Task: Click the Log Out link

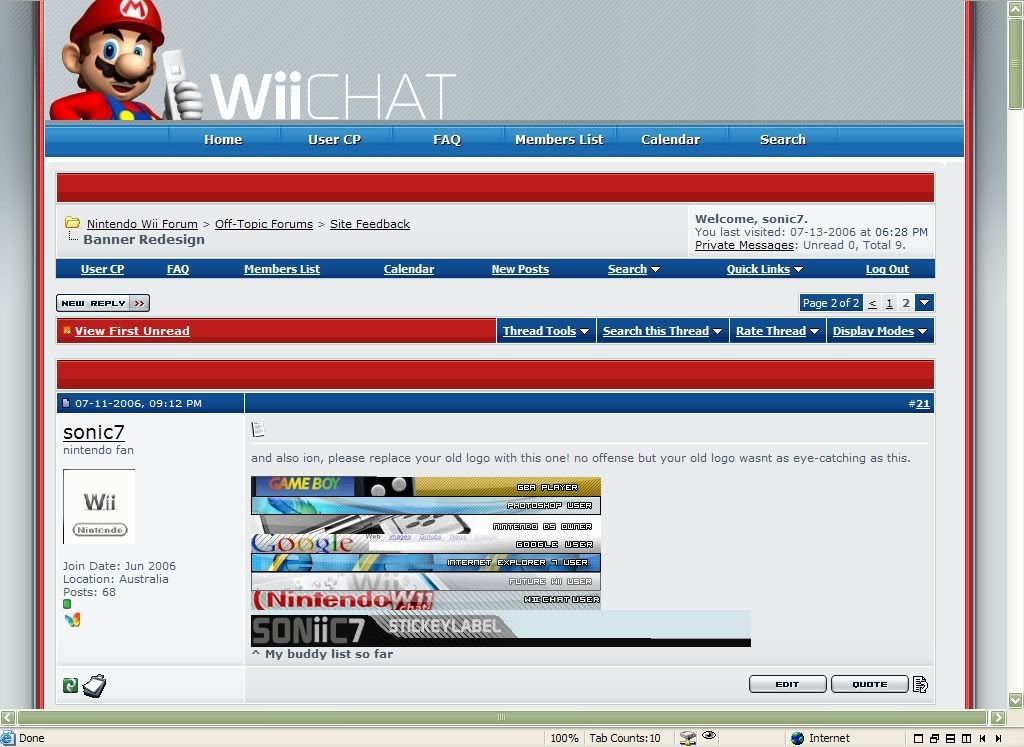Action: click(x=887, y=269)
